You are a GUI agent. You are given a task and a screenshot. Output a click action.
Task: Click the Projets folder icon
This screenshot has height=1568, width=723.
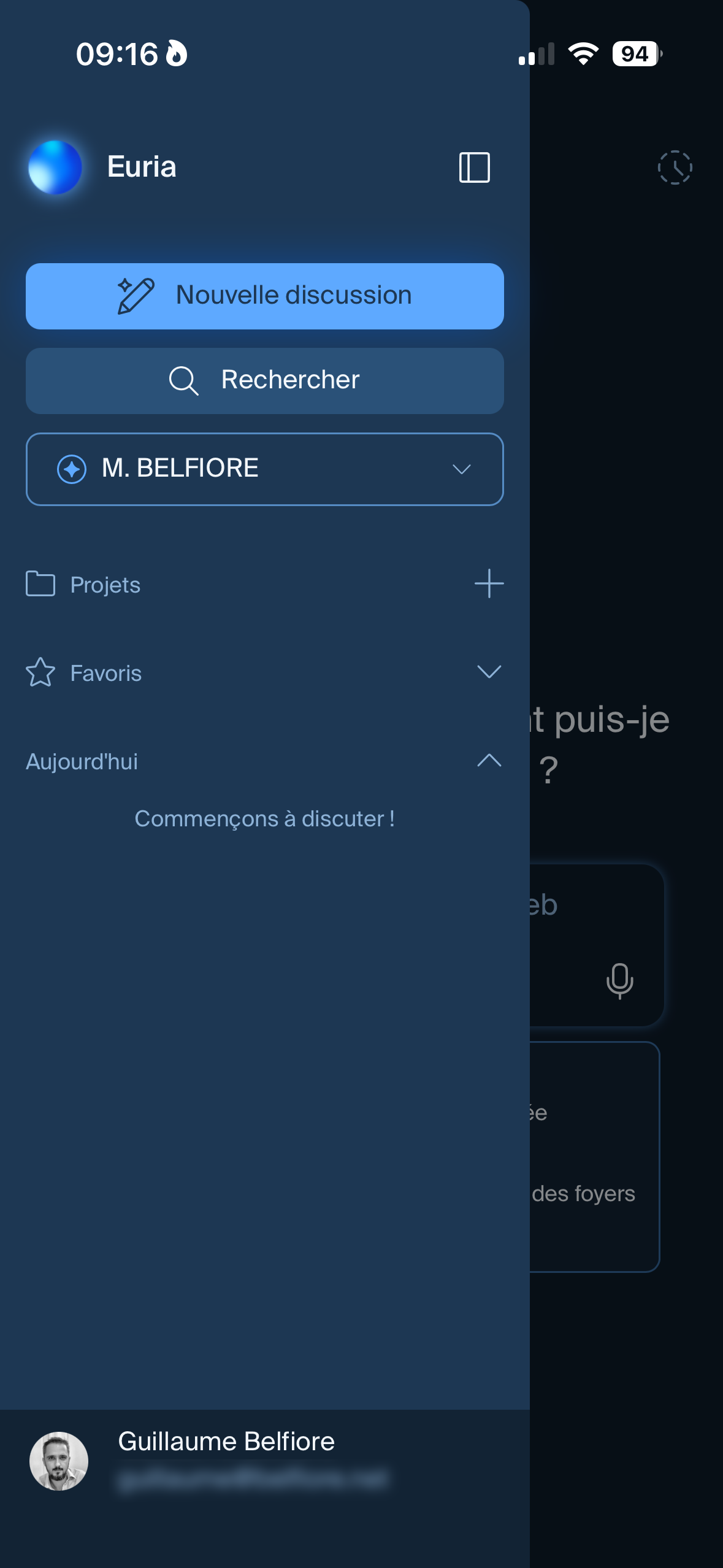[40, 583]
